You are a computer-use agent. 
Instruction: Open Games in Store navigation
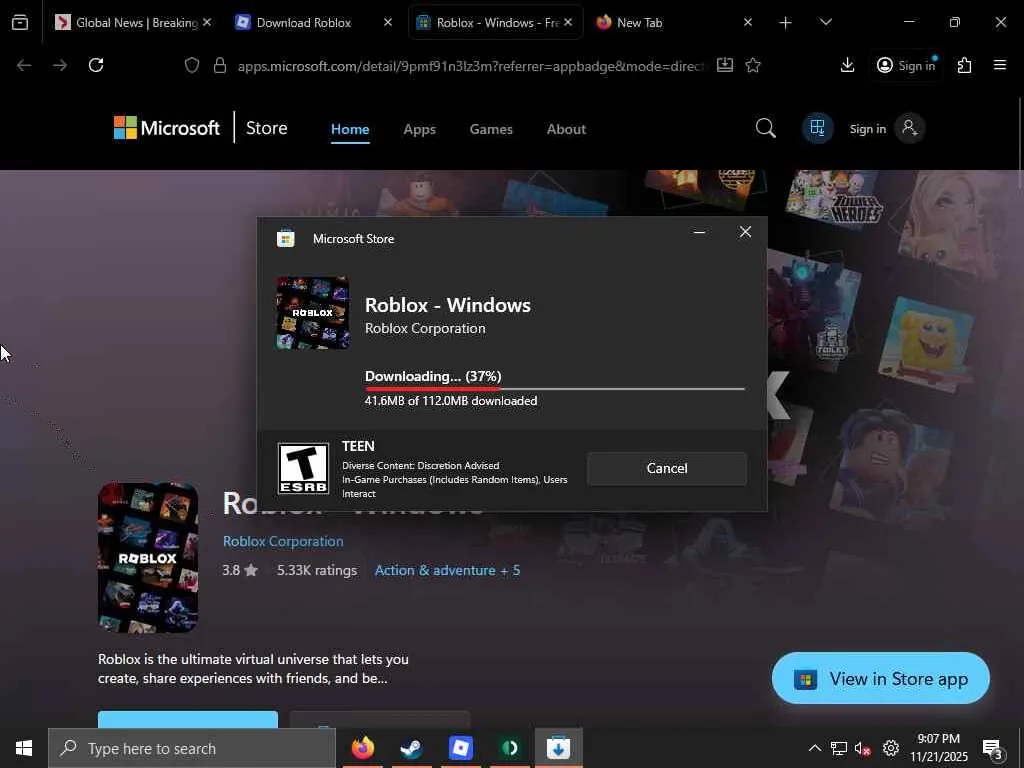pos(491,129)
